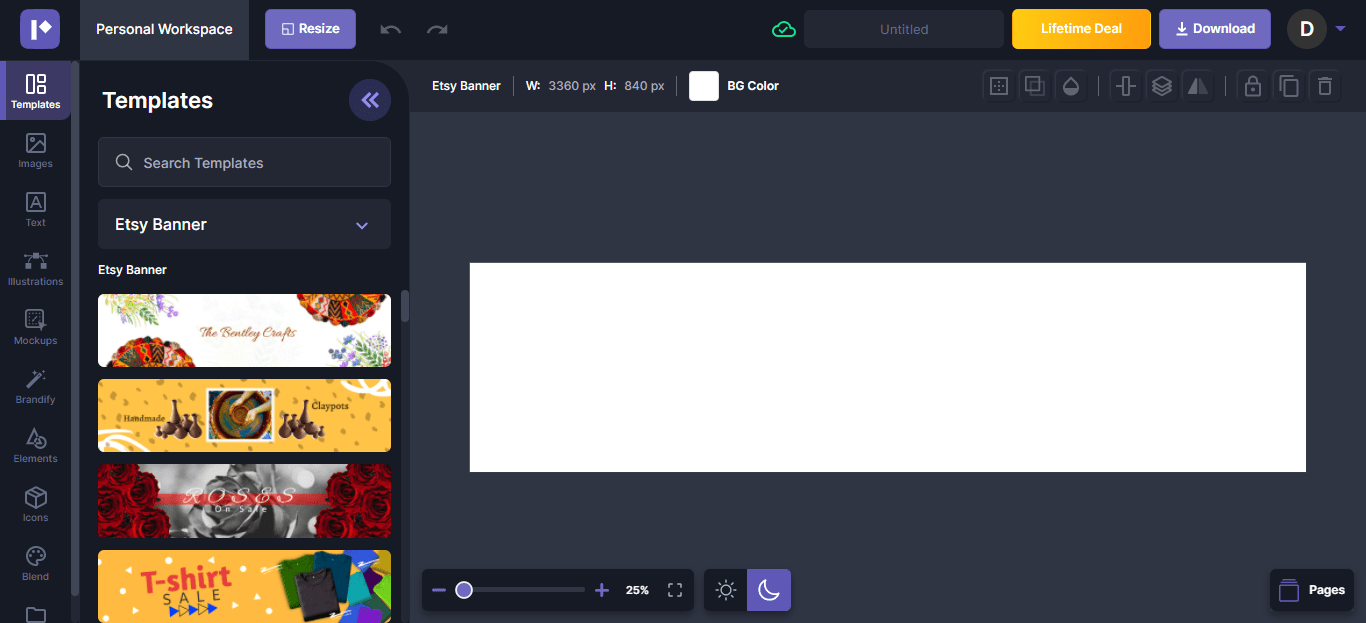1366x623 pixels.
Task: Open the Mockups sidebar tab
Action: coord(36,327)
